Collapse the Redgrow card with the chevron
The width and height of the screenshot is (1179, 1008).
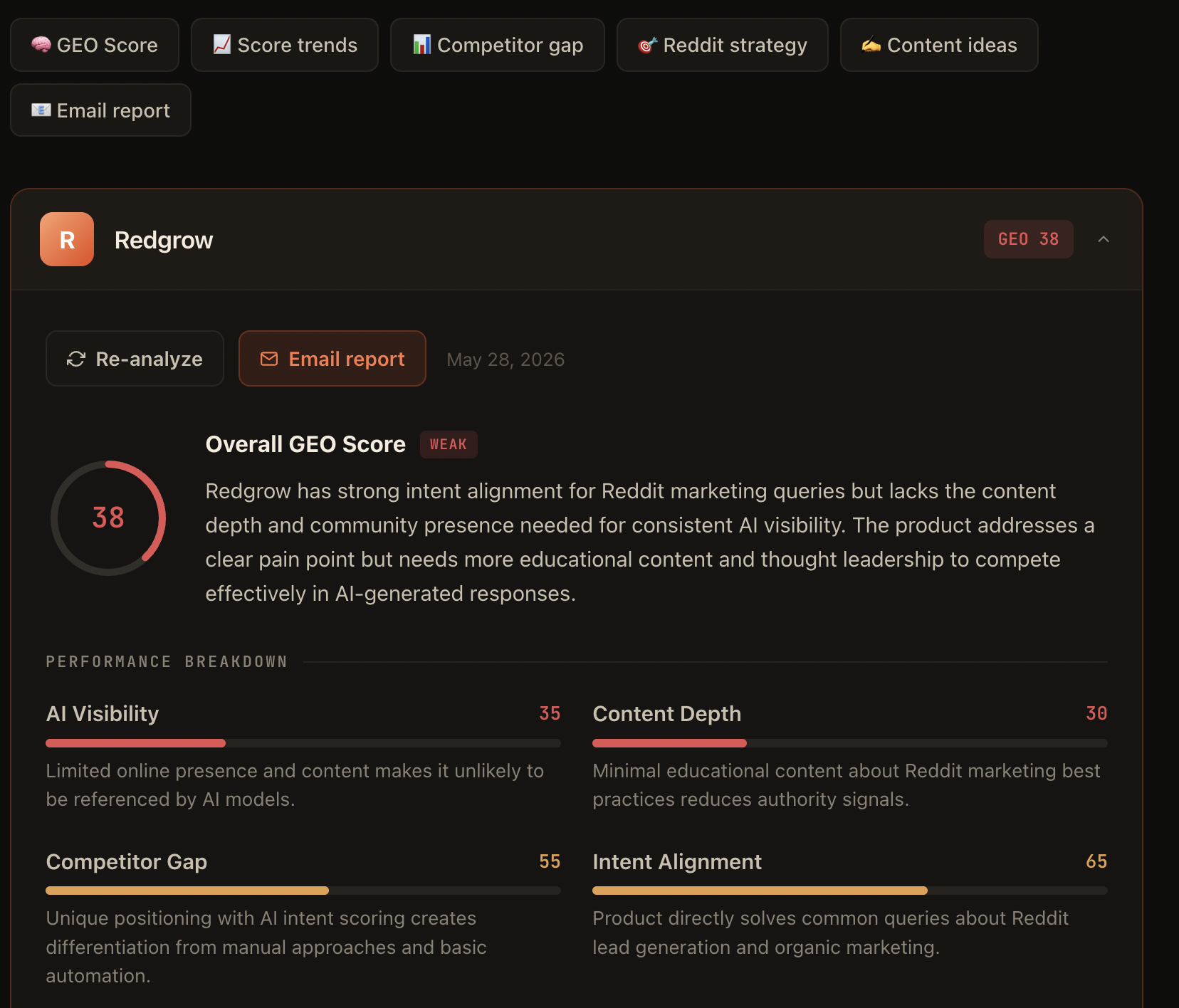[1104, 239]
